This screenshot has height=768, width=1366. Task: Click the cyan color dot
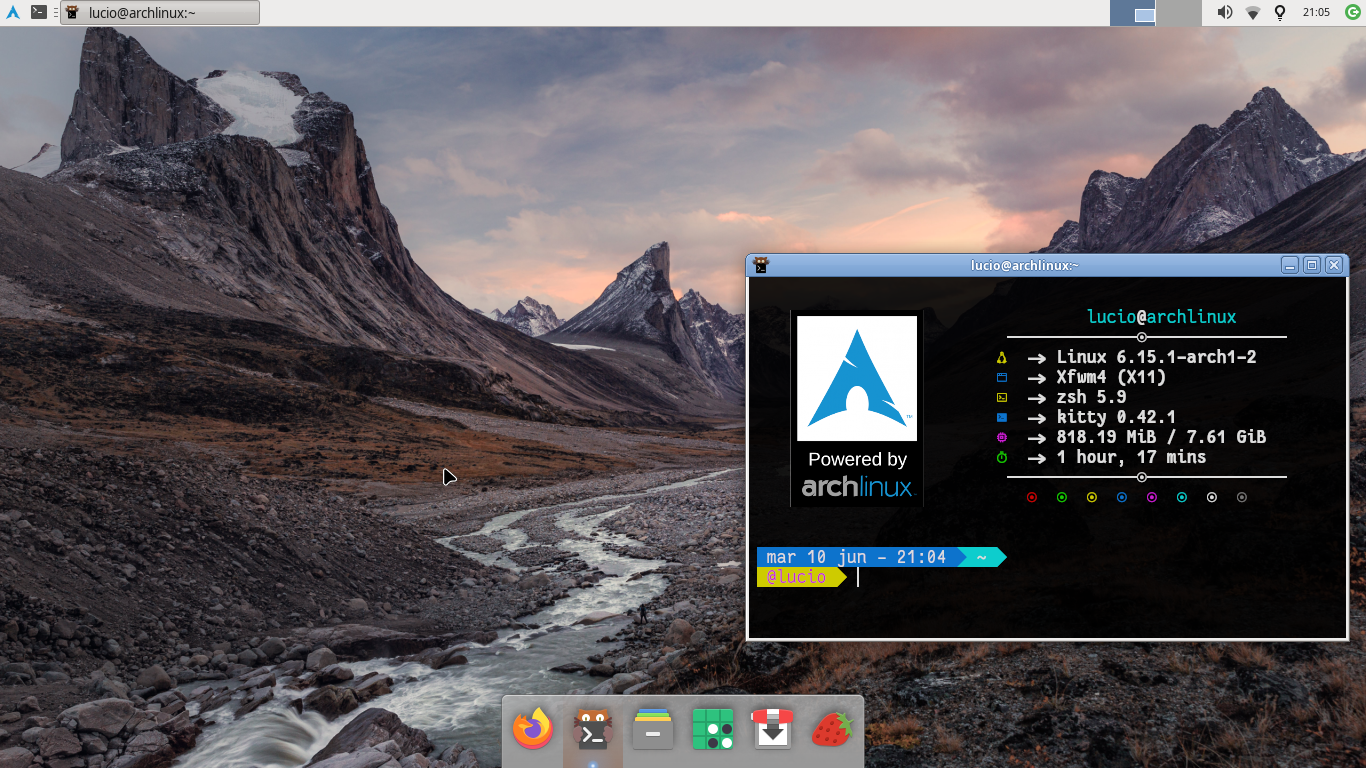1182,497
